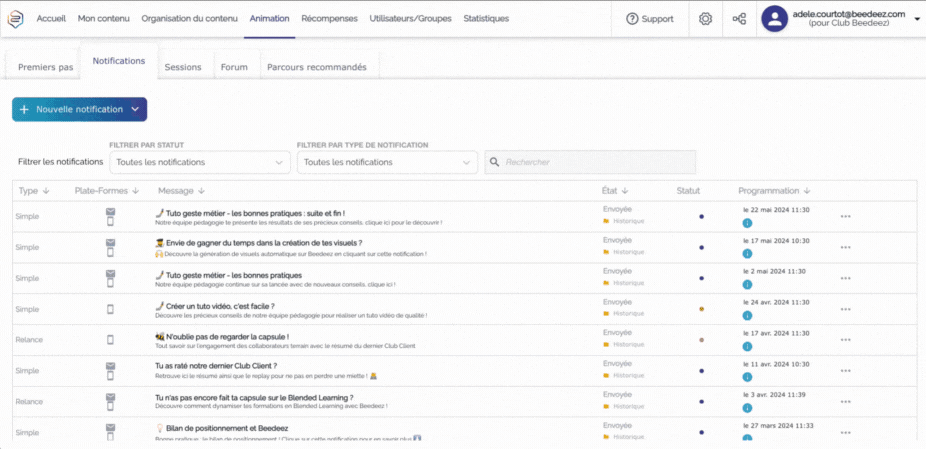This screenshot has height=449, width=926.
Task: Click the organization tree icon in header
Action: pos(739,19)
